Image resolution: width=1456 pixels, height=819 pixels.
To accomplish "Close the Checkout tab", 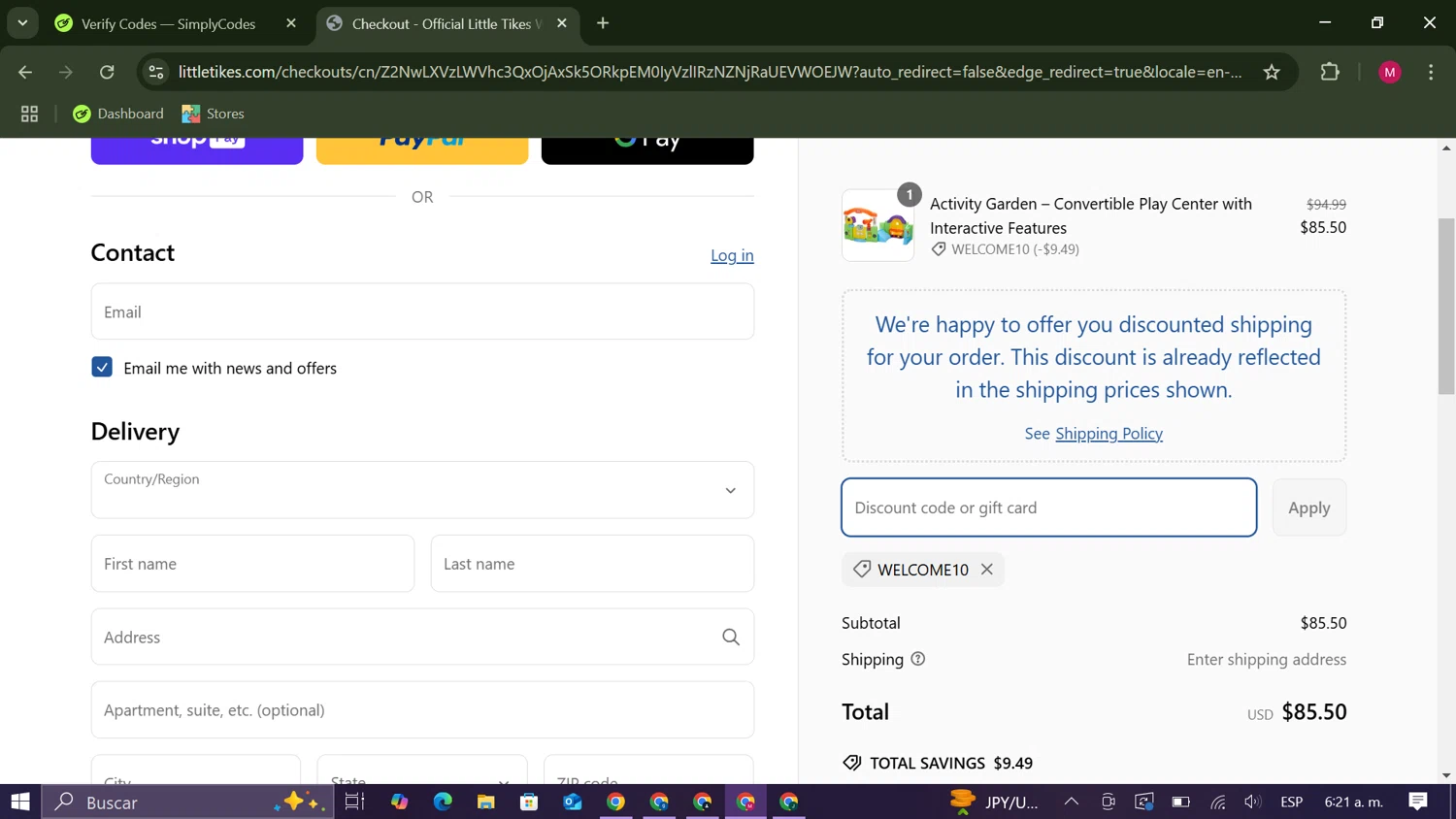I will 562,23.
